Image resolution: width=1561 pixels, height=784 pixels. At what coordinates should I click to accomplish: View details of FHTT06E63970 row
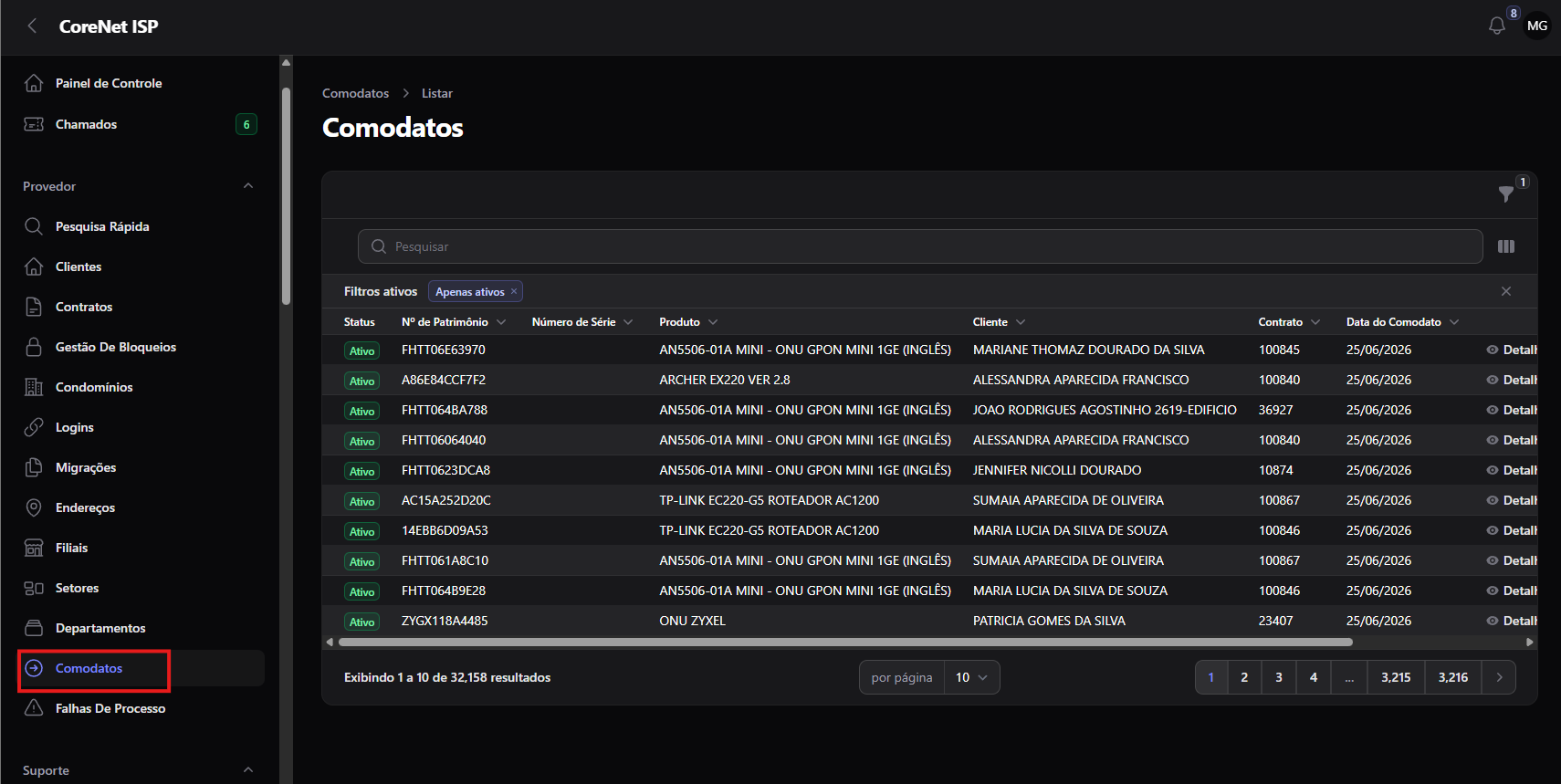click(1513, 350)
